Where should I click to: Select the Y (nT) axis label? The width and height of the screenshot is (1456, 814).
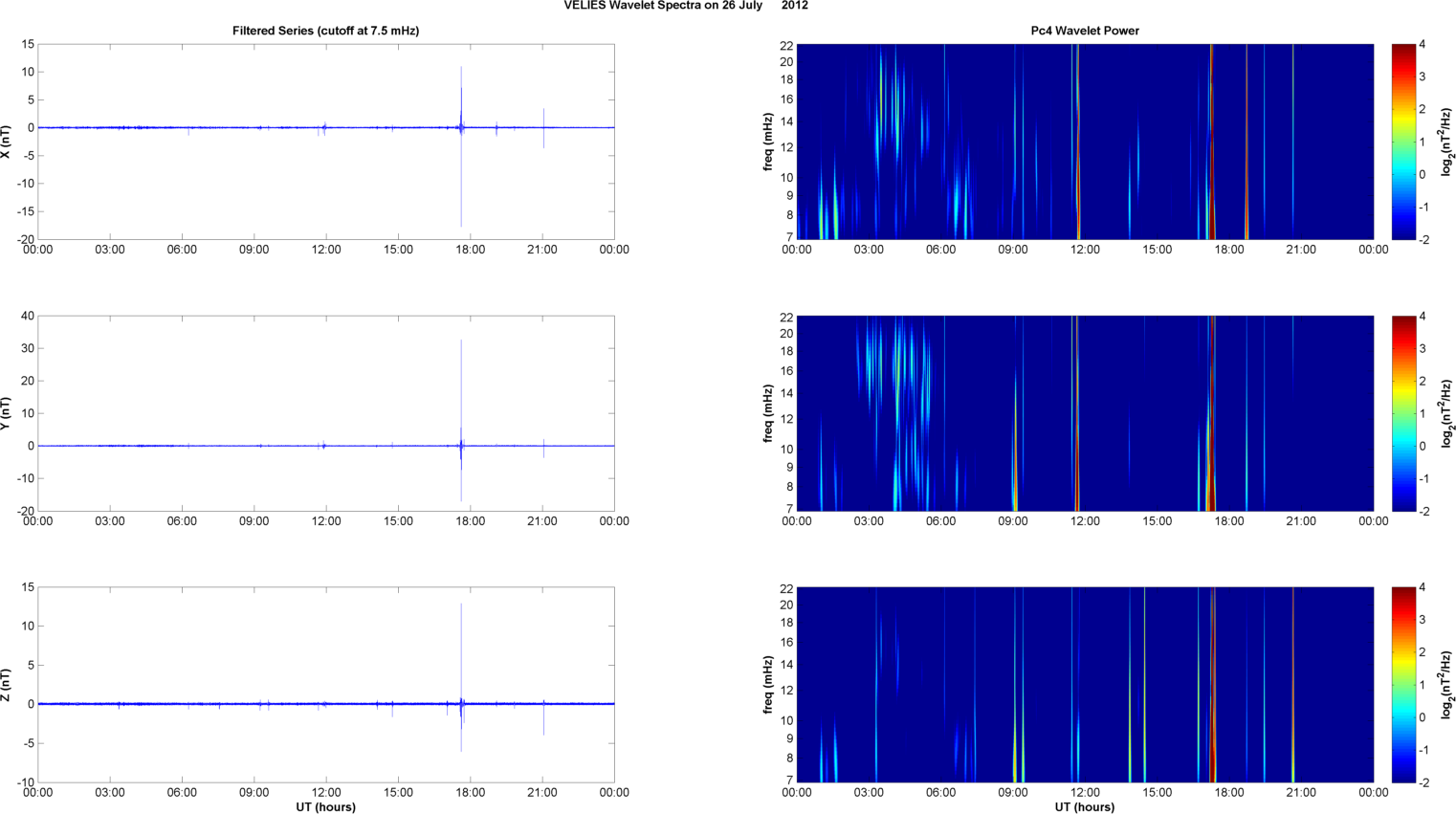tap(6, 413)
